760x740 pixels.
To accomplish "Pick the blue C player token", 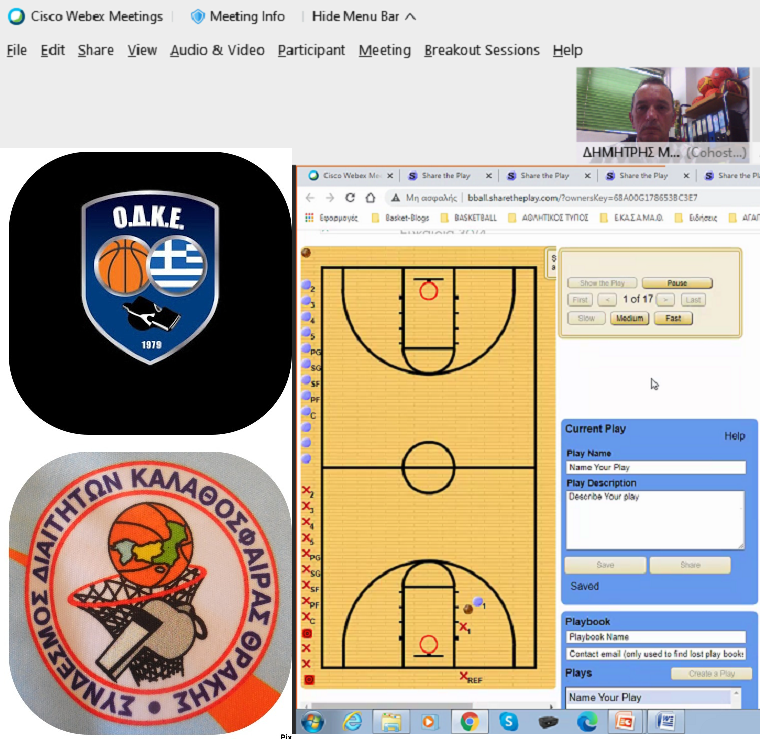I will pyautogui.click(x=306, y=412).
